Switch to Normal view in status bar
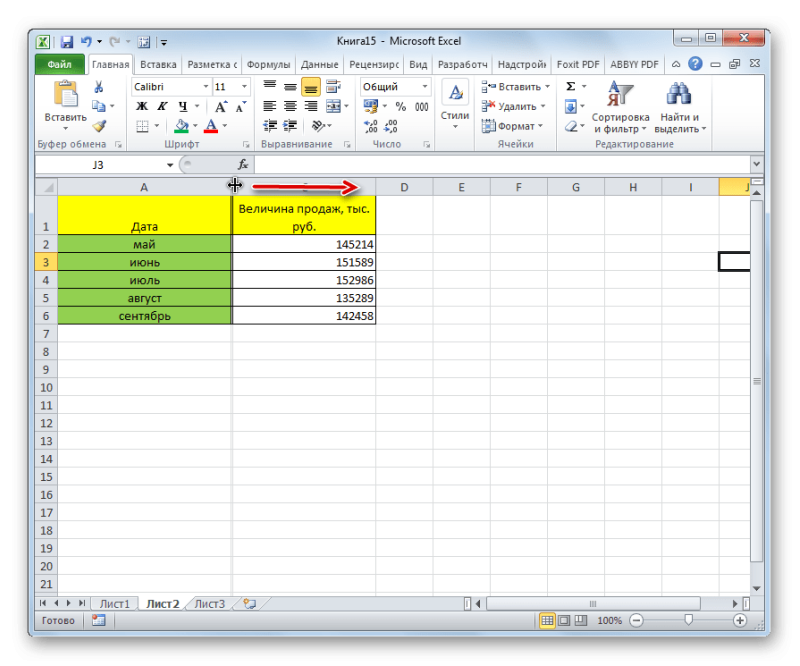This screenshot has width=800, height=666. click(x=547, y=621)
